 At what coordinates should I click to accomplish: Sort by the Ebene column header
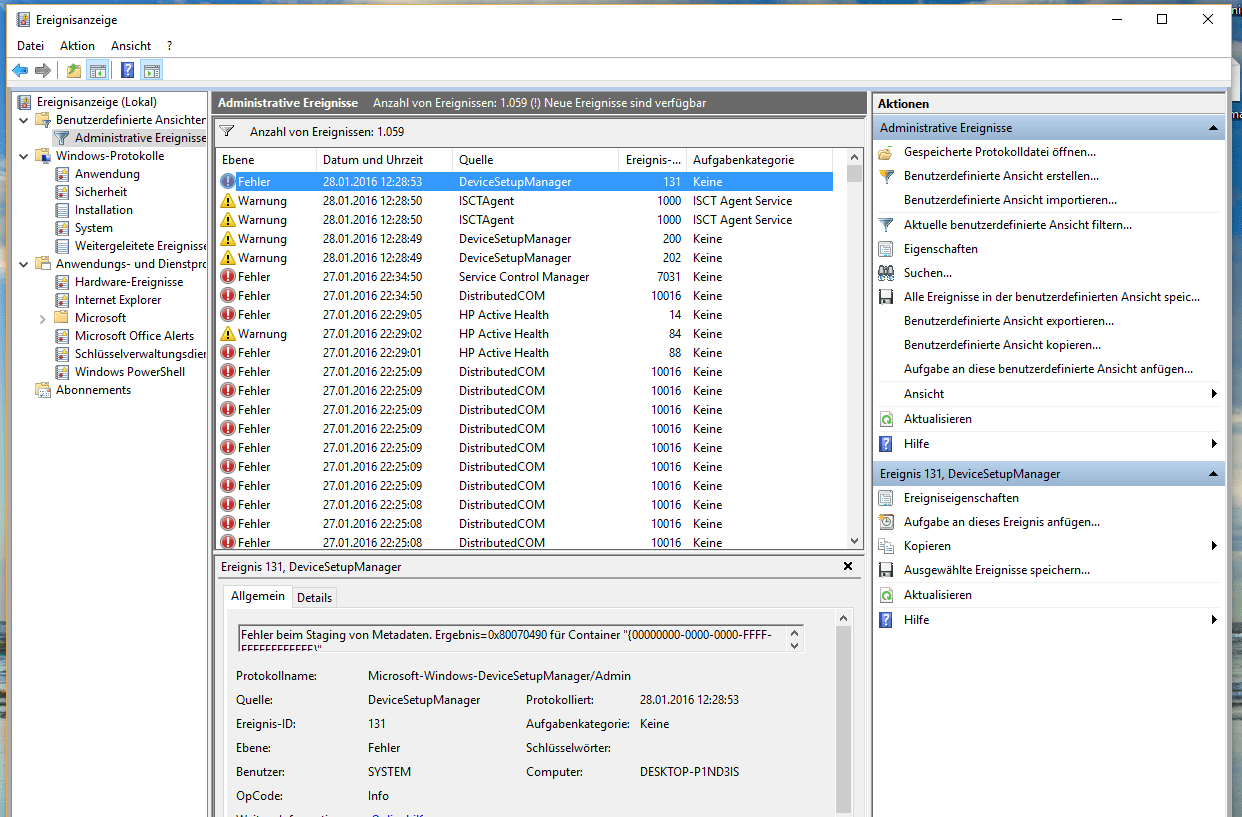pos(267,160)
